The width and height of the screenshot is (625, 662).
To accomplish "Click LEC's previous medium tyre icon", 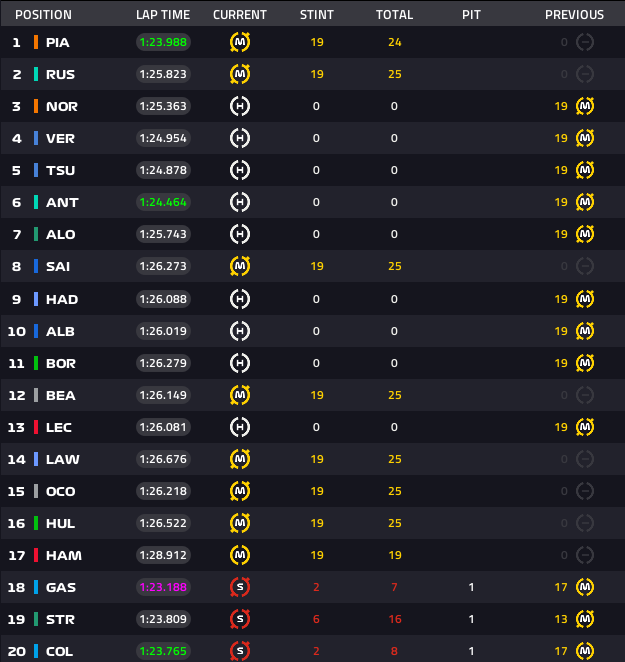I will click(585, 427).
